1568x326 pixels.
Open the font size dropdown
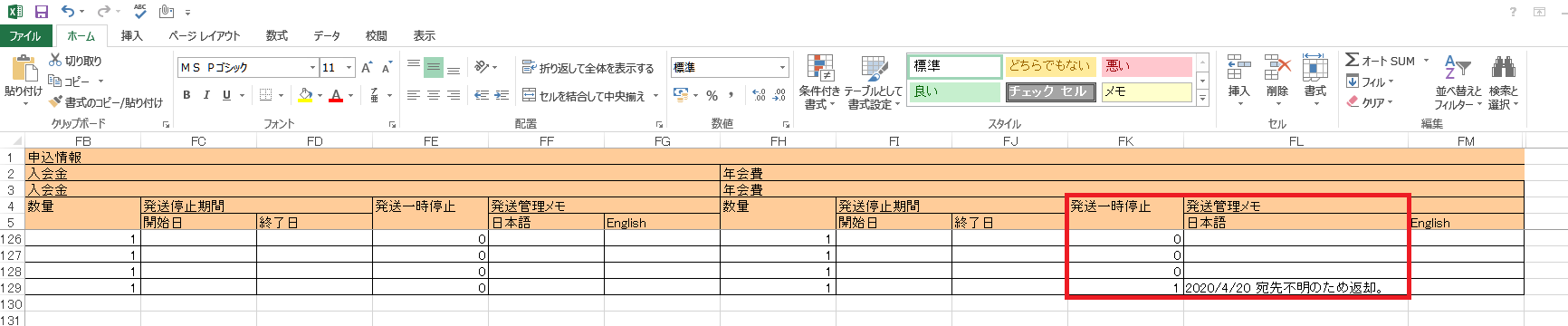coord(349,68)
